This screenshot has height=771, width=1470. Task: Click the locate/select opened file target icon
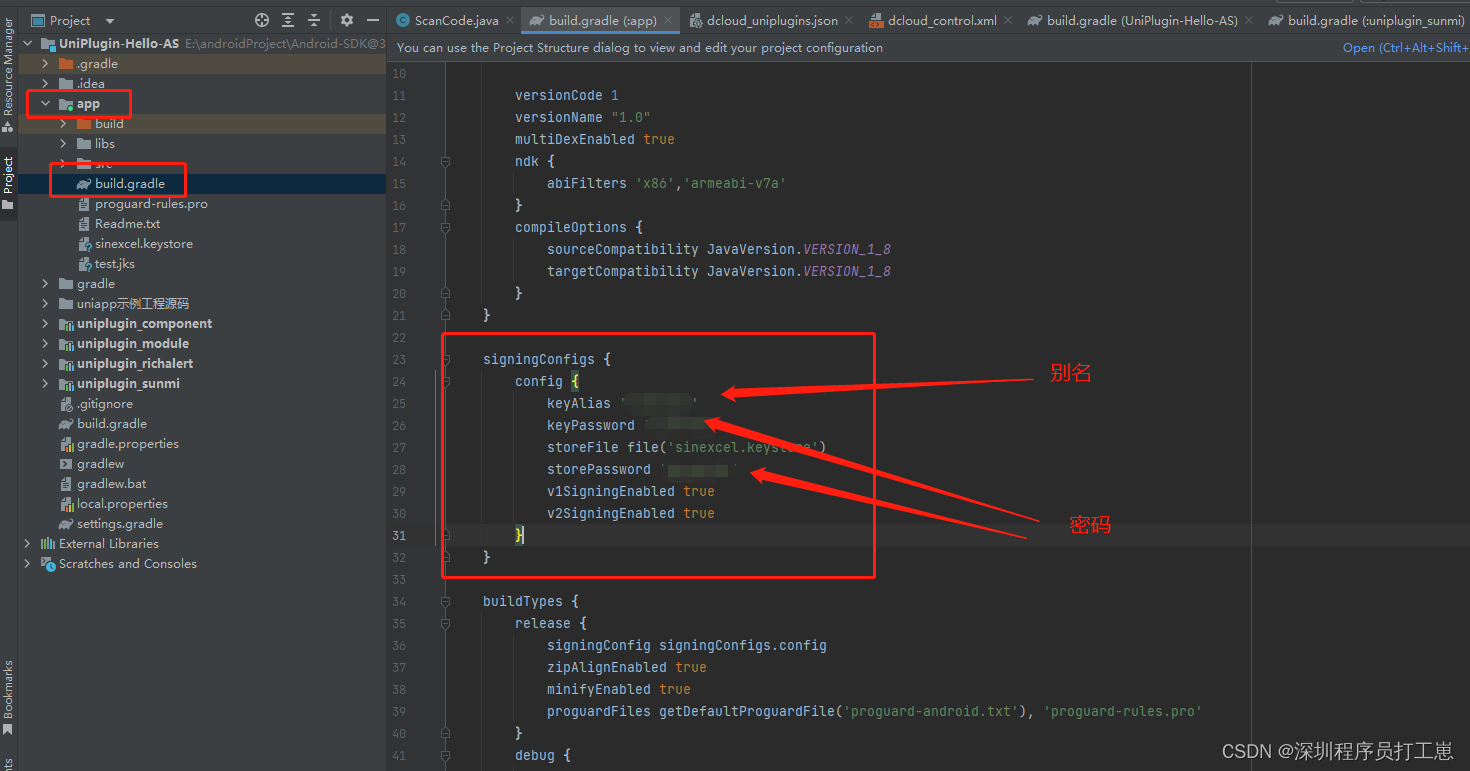pyautogui.click(x=262, y=20)
